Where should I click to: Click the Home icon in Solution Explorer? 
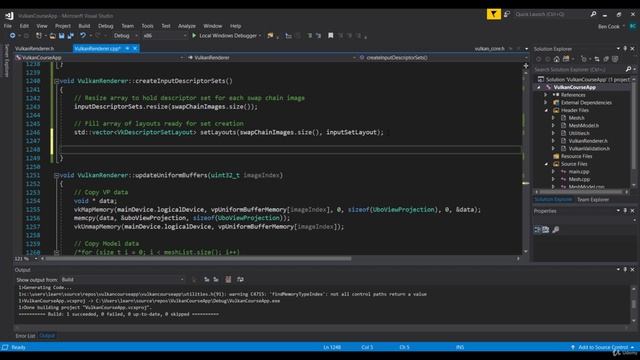point(557,59)
